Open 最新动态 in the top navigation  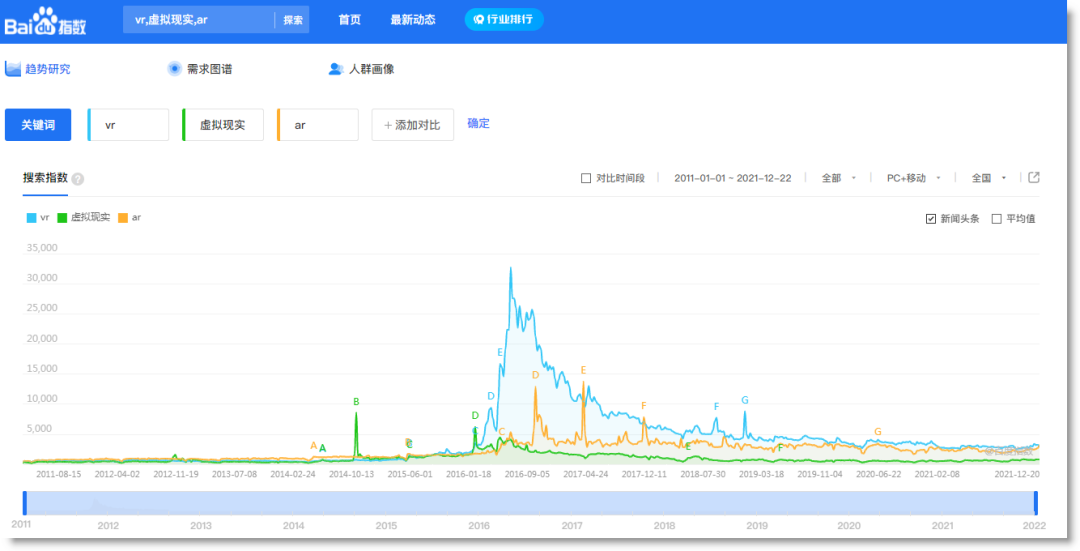412,20
